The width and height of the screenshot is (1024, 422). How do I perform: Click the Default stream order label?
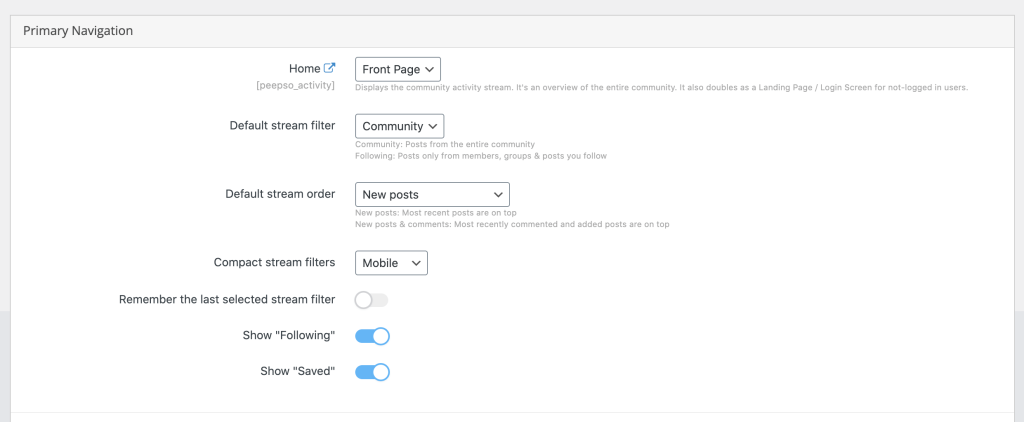point(280,194)
